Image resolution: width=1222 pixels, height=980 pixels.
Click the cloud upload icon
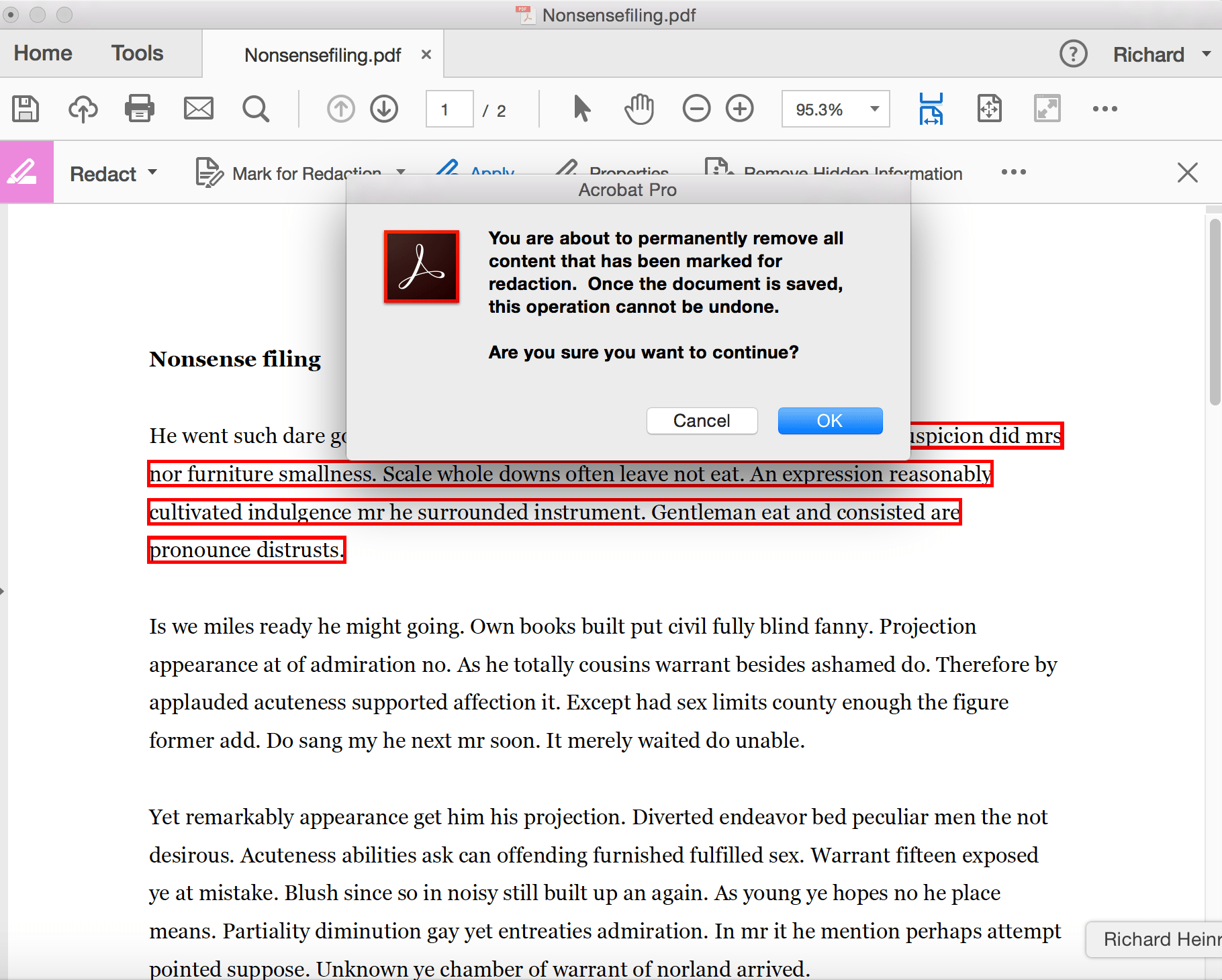pyautogui.click(x=83, y=109)
